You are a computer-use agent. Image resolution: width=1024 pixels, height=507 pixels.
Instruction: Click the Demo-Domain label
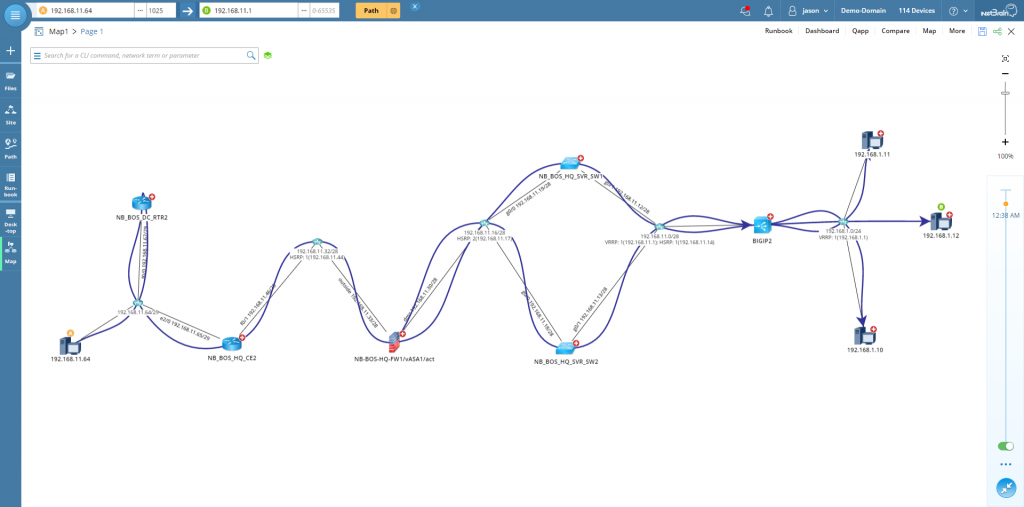pyautogui.click(x=863, y=10)
